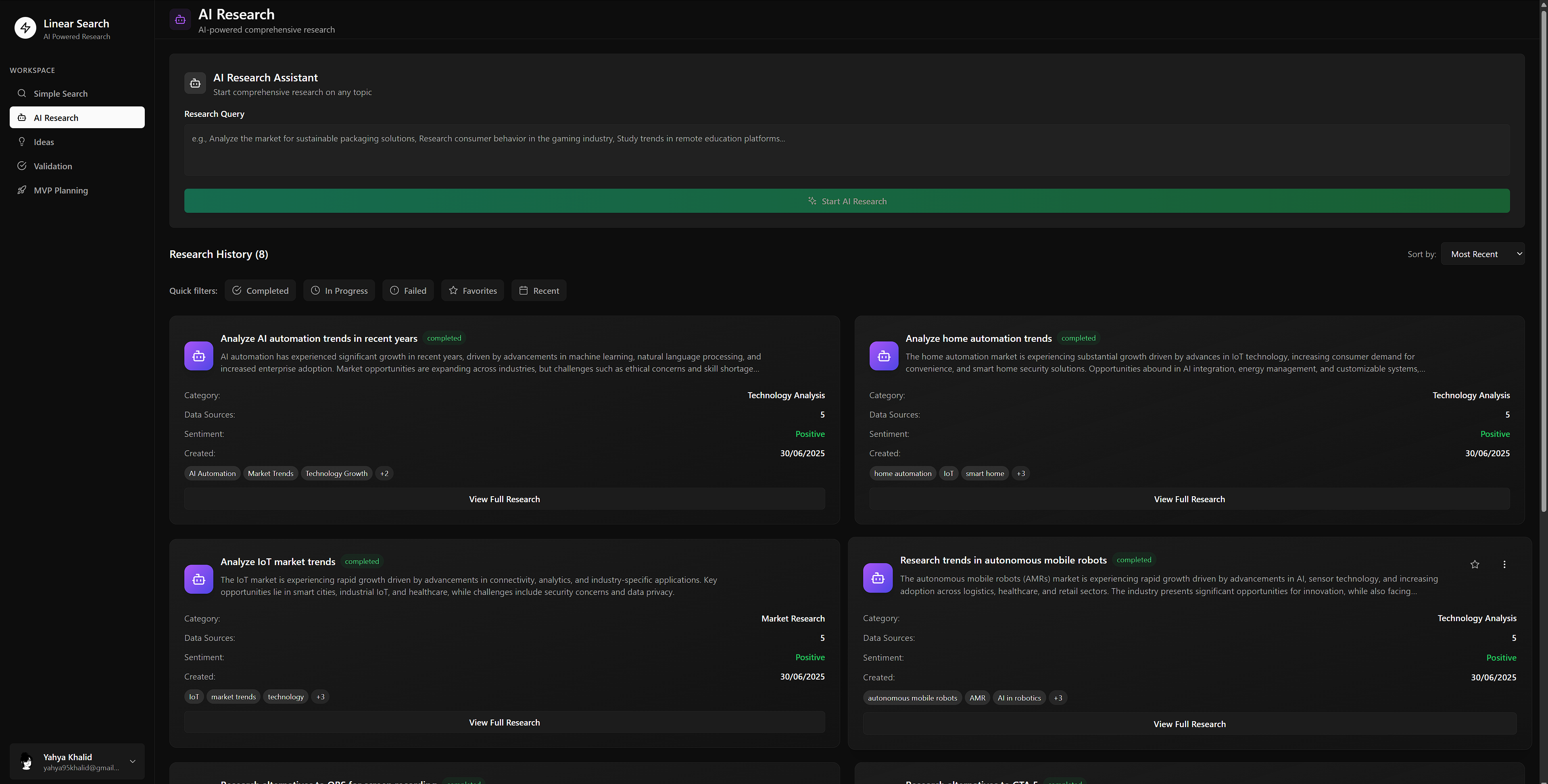The width and height of the screenshot is (1548, 784).
Task: Focus the Research Query text field
Action: pos(846,150)
